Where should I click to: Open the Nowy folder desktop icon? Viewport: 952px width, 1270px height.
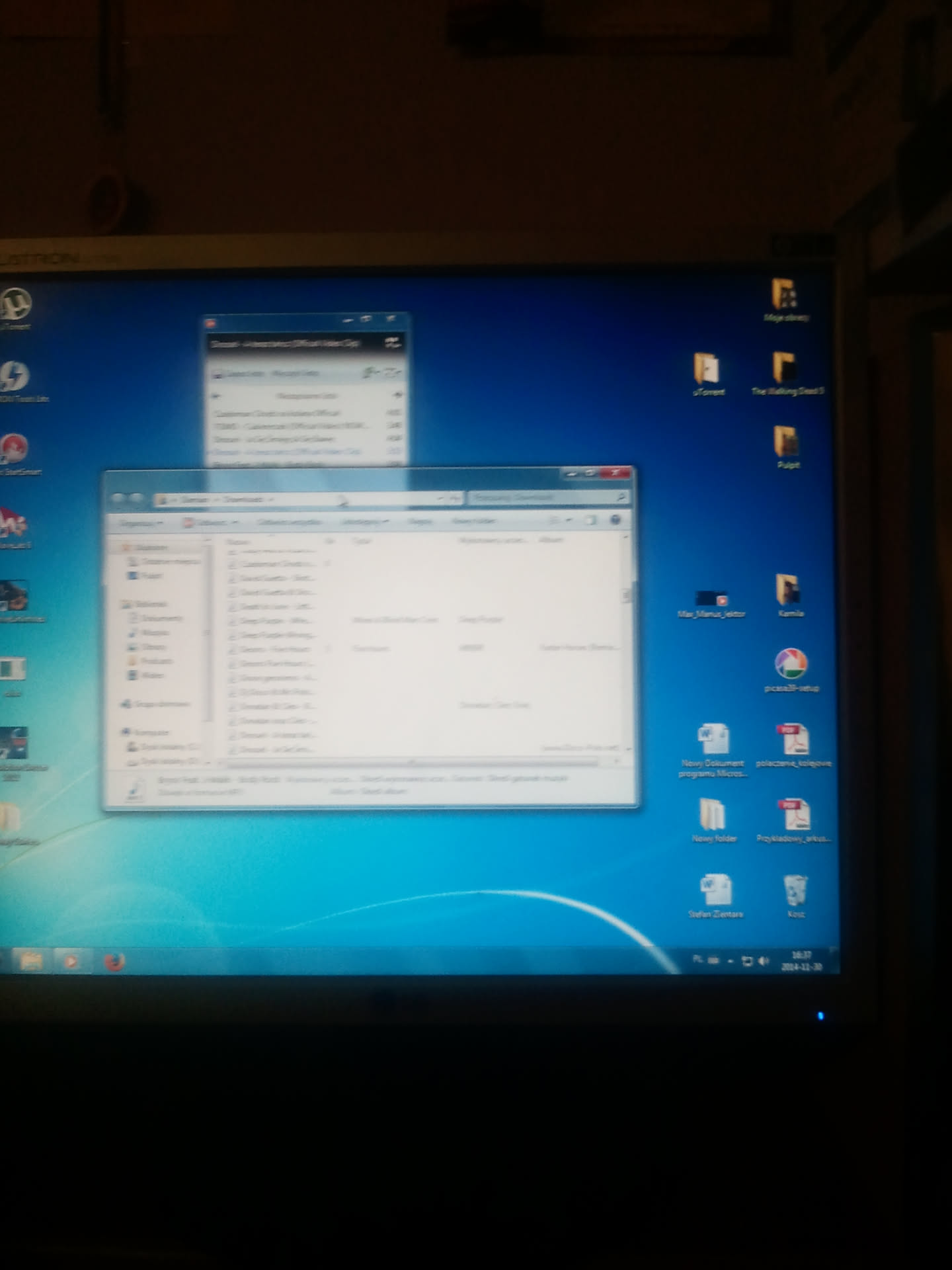(712, 814)
